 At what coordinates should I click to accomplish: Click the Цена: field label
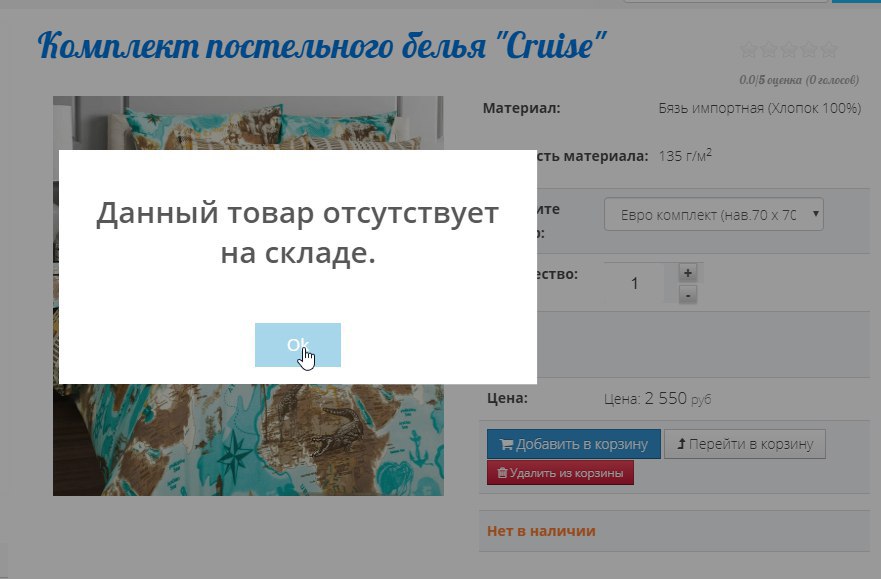507,398
